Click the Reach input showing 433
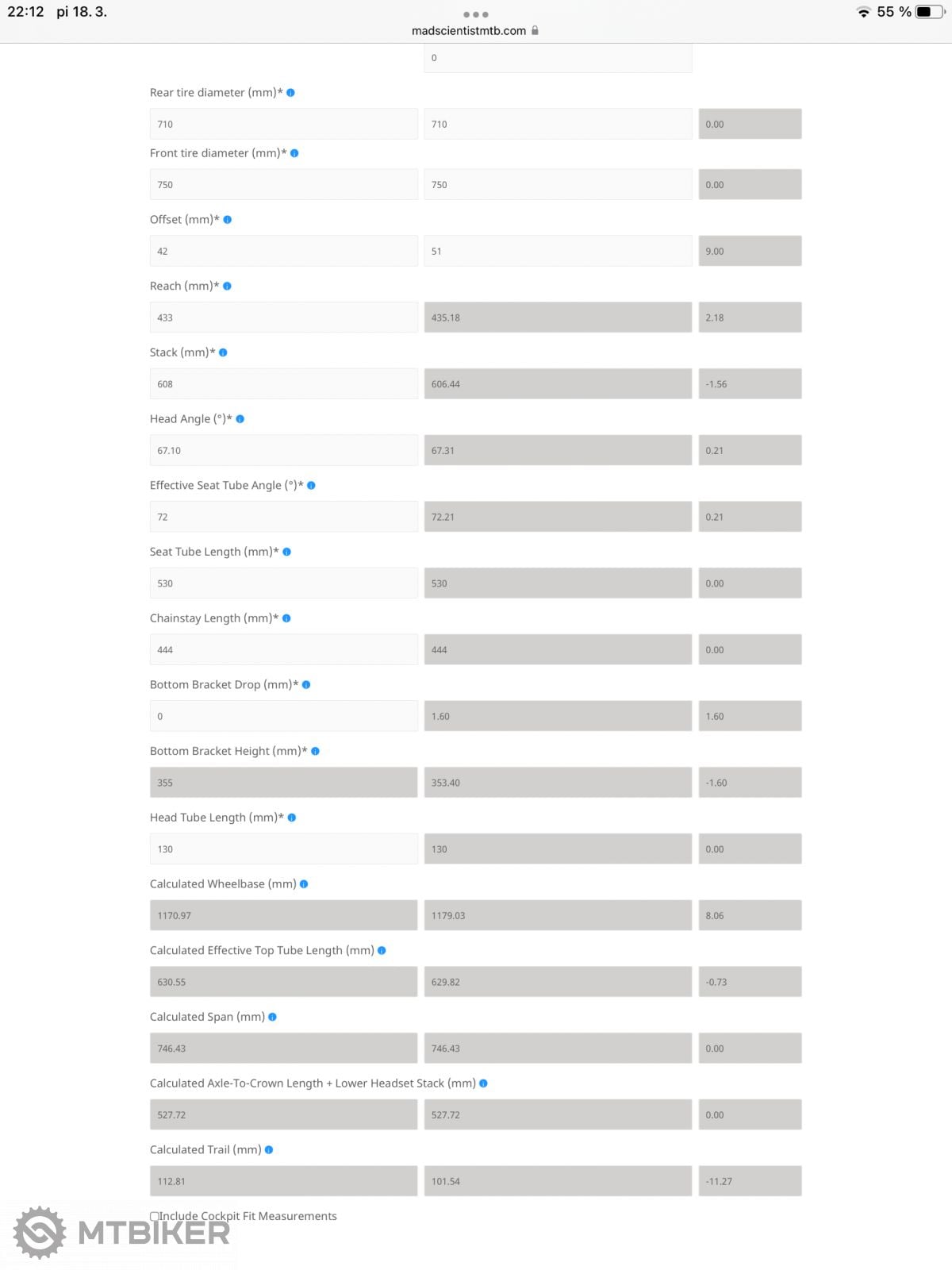The height and width of the screenshot is (1270, 952). [283, 317]
